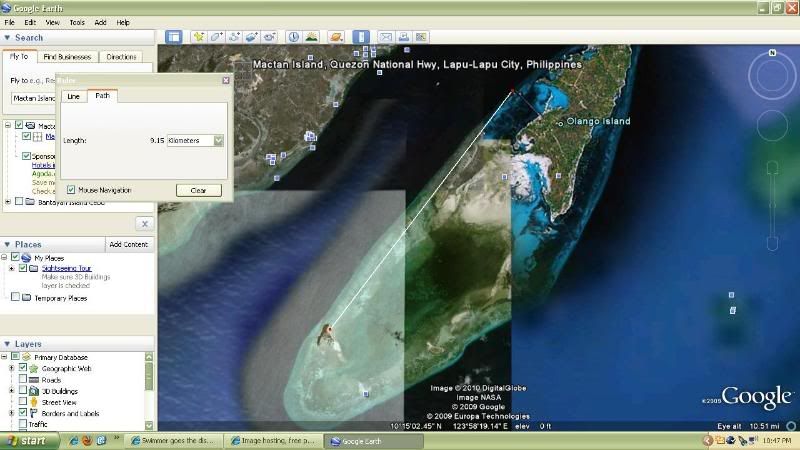Select the Add Image Overlay tool

(x=252, y=37)
